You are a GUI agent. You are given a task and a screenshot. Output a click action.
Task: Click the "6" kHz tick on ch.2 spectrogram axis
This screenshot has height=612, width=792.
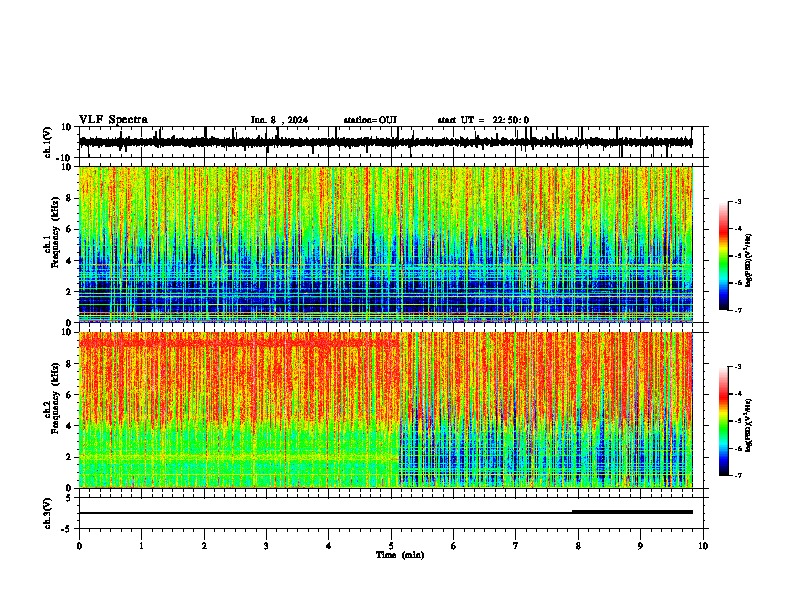[x=69, y=395]
